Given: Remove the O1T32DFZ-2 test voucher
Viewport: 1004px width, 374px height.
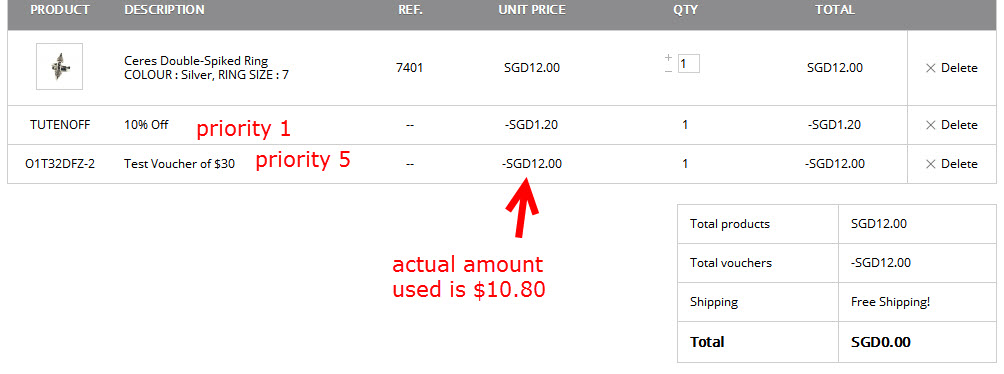Looking at the screenshot, I should 951,164.
